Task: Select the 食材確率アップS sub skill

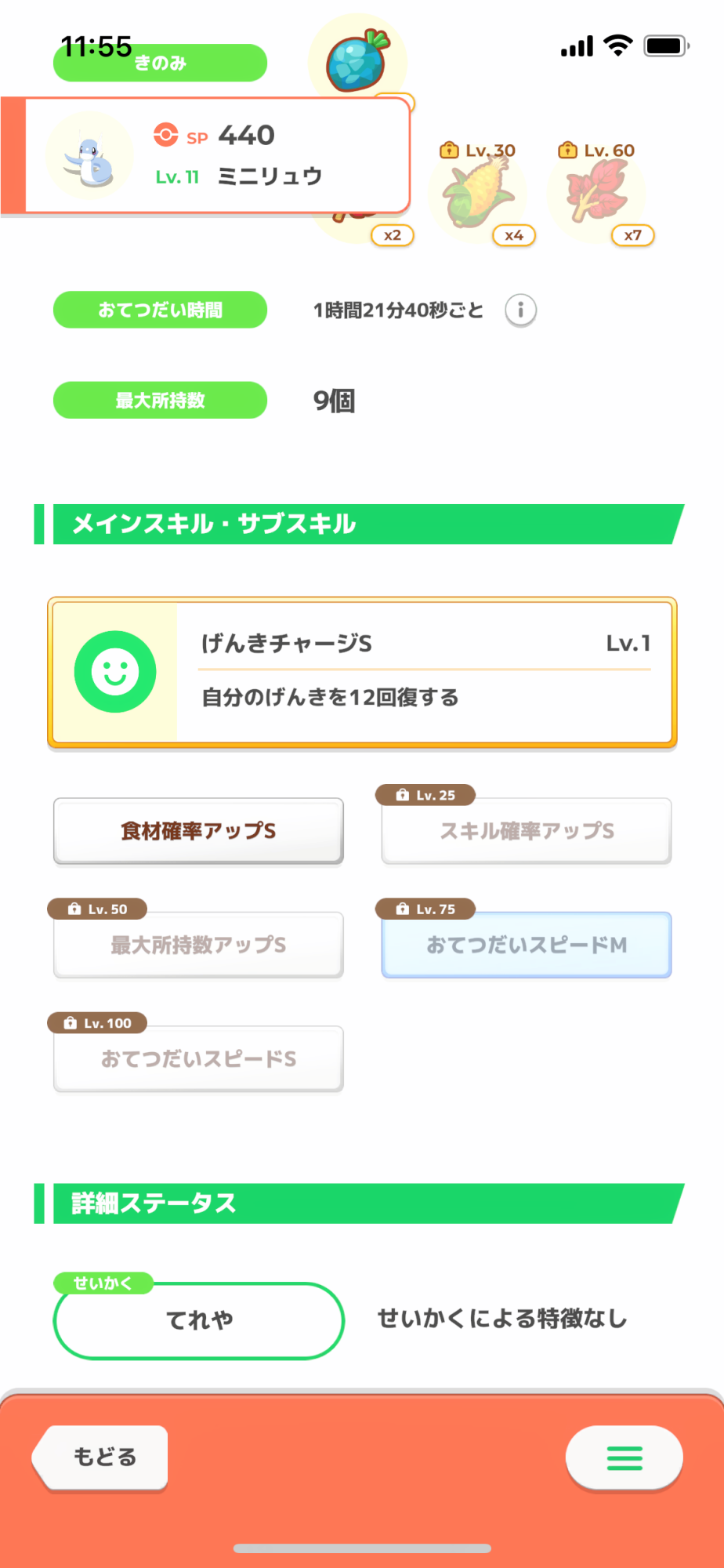Action: [198, 831]
